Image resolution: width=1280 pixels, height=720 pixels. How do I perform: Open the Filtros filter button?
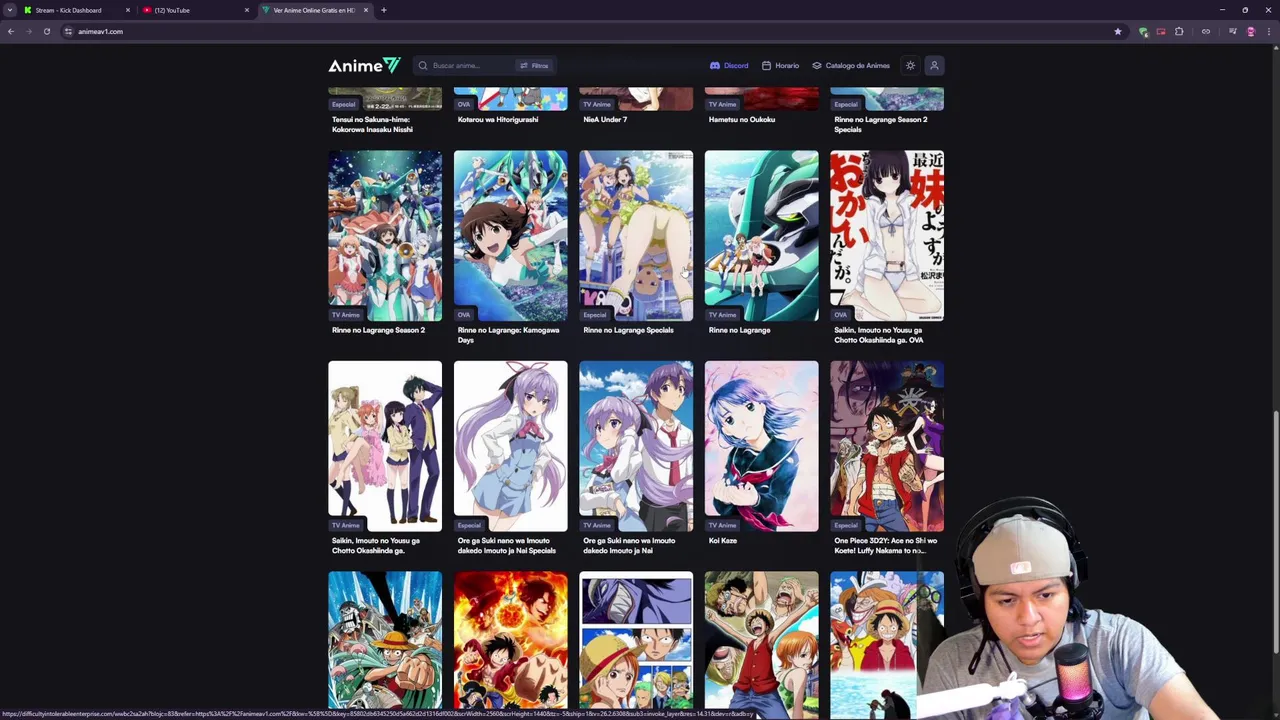534,65
